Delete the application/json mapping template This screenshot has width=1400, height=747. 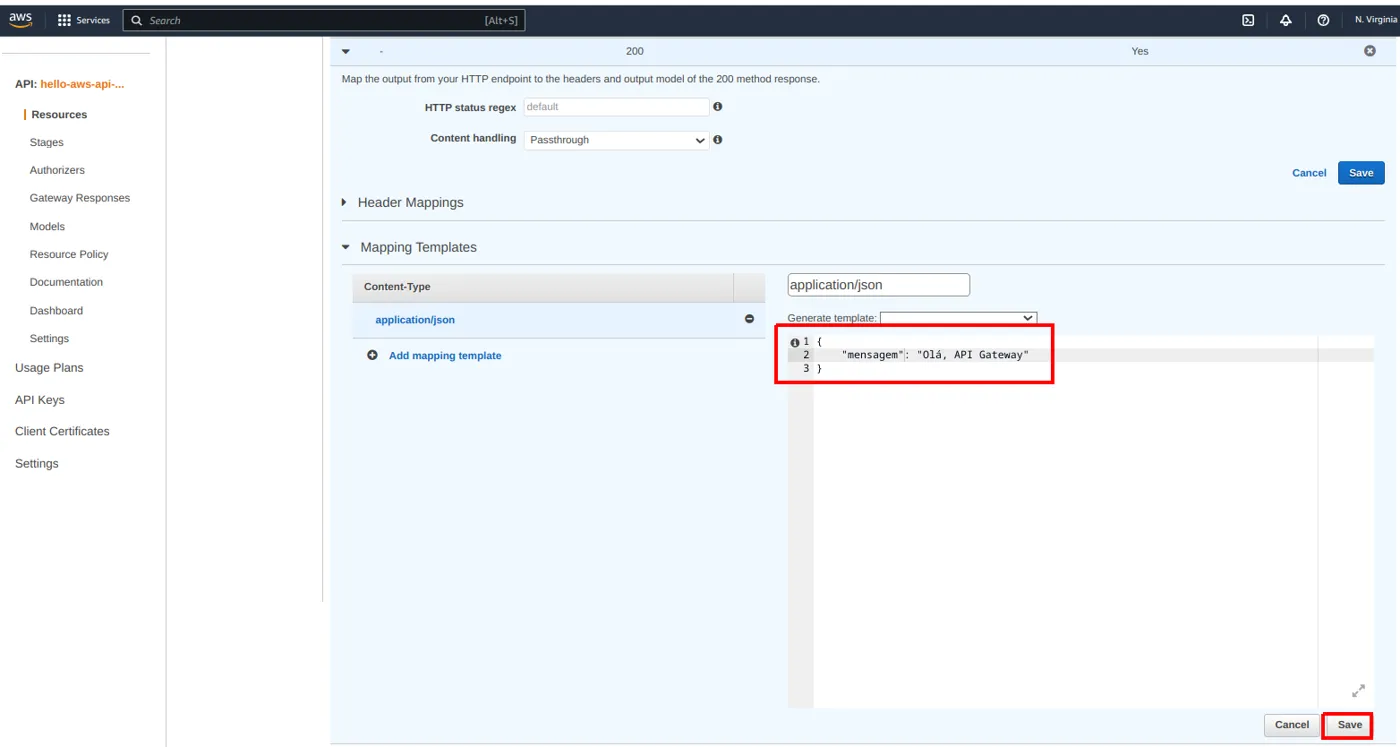pyautogui.click(x=749, y=319)
